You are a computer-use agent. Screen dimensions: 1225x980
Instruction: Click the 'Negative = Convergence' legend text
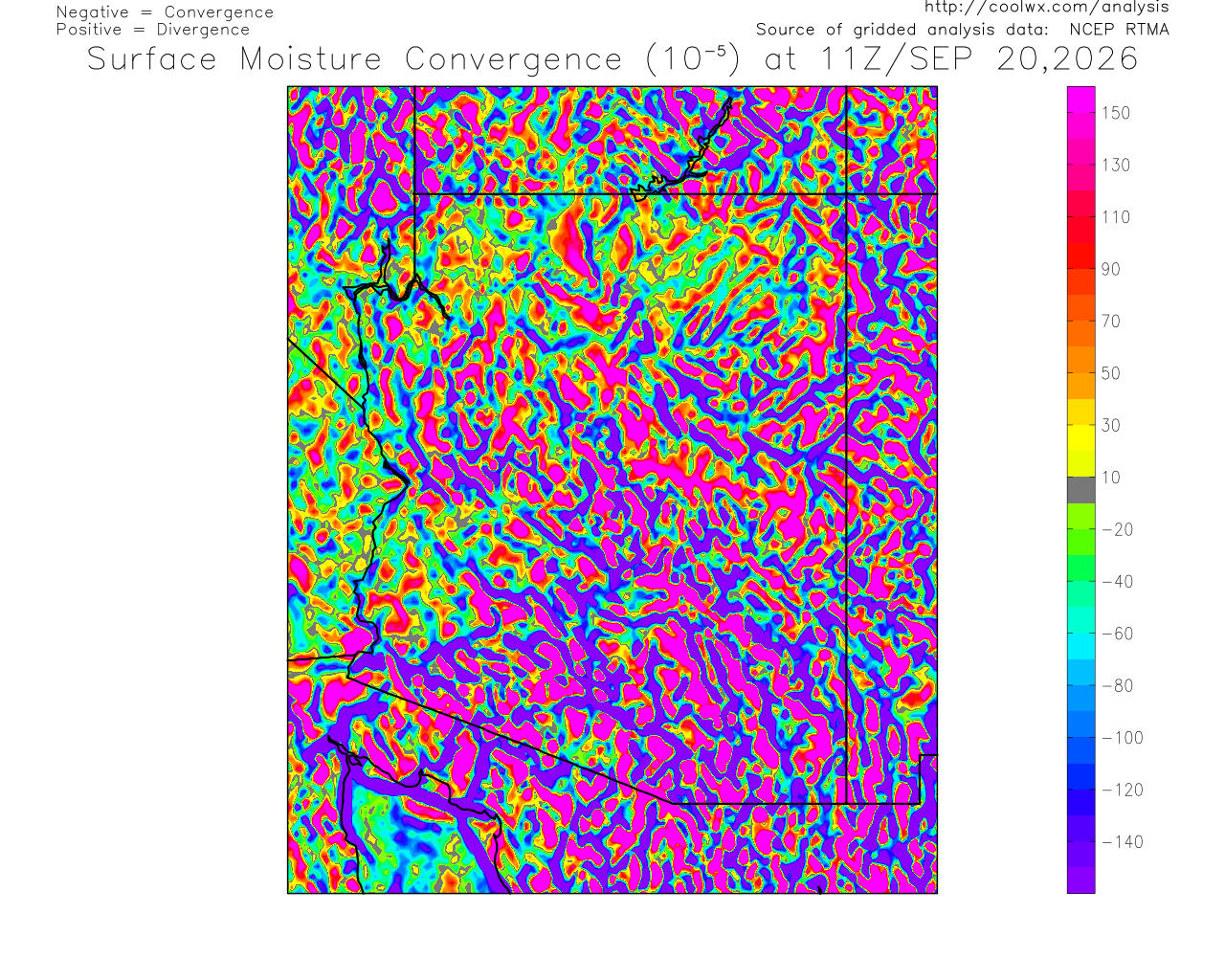(x=165, y=12)
